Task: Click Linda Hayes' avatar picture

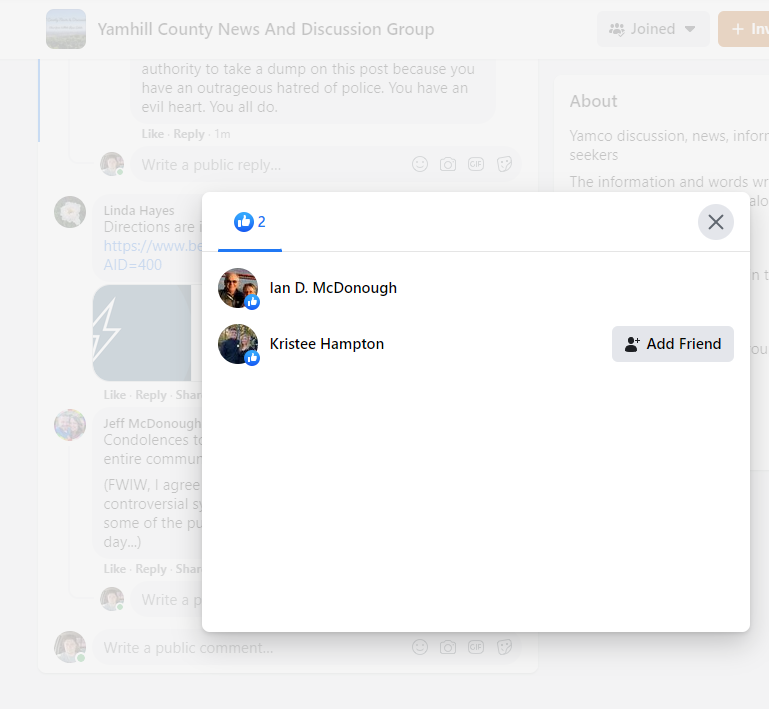Action: coord(70,212)
